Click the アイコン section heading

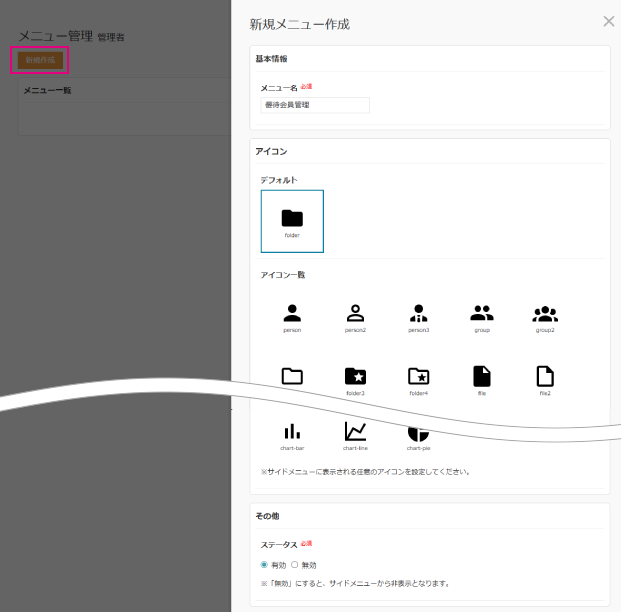[271, 151]
